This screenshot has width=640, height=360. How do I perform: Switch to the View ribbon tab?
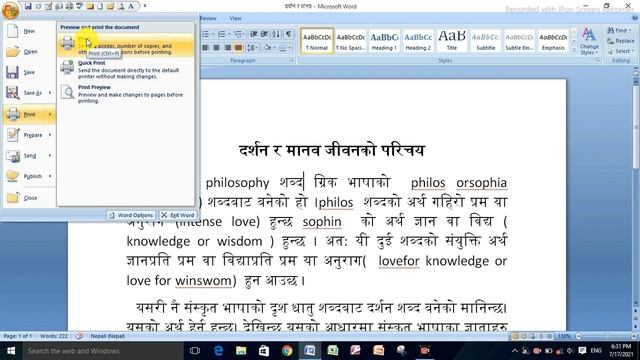pos(235,18)
